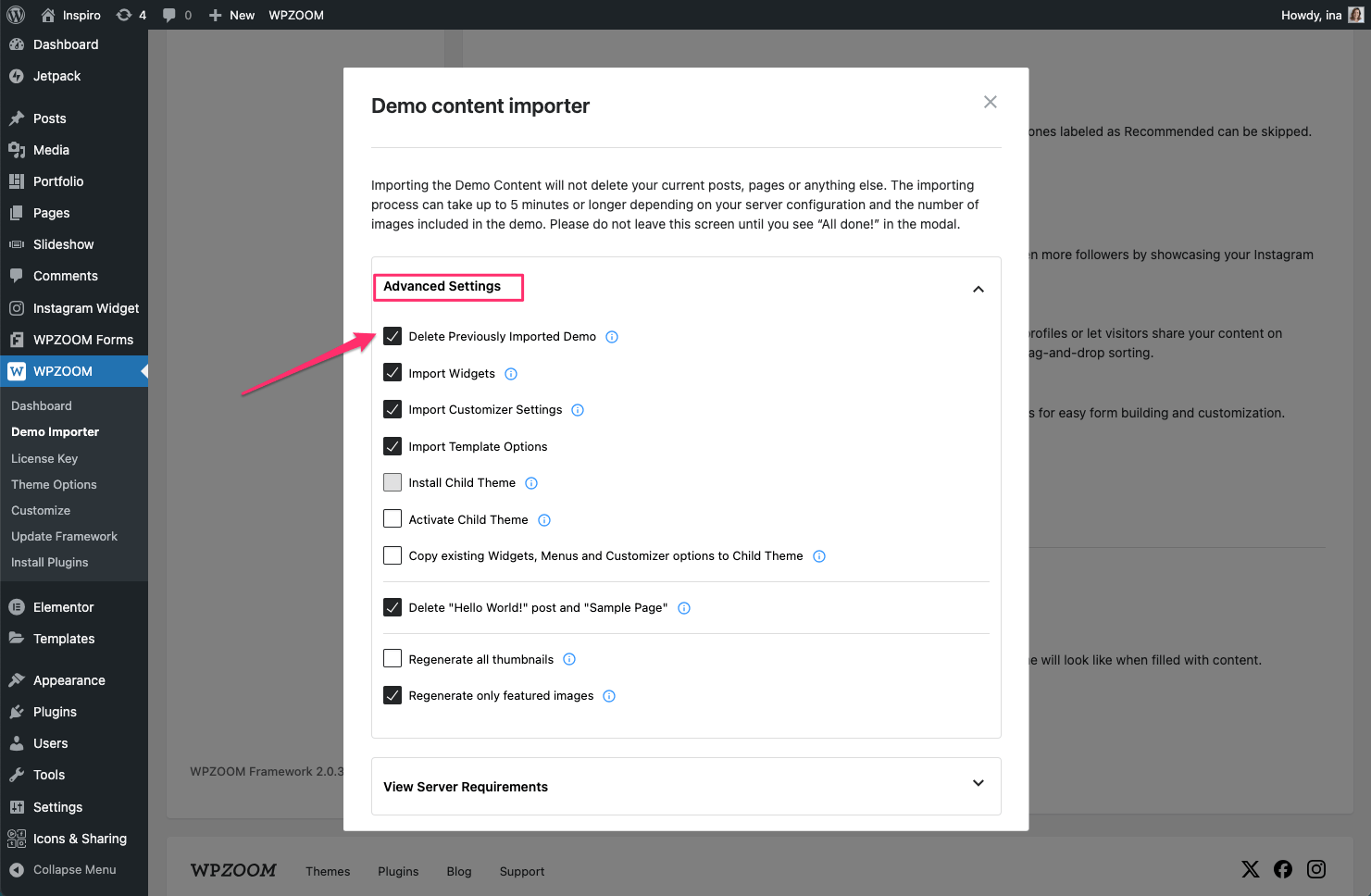
Task: Click info icon next to Import Widgets
Action: point(511,374)
